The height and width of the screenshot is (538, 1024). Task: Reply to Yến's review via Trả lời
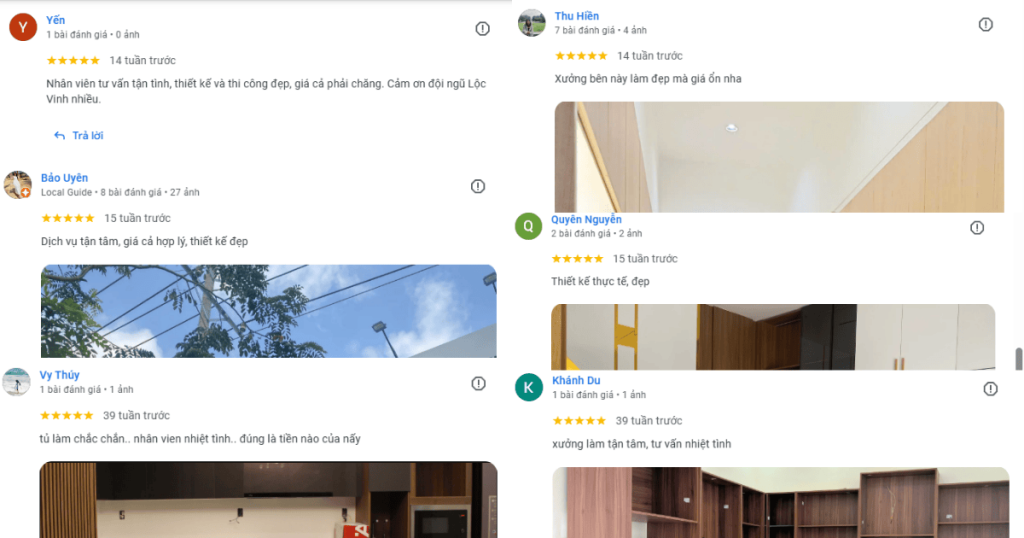(x=78, y=136)
